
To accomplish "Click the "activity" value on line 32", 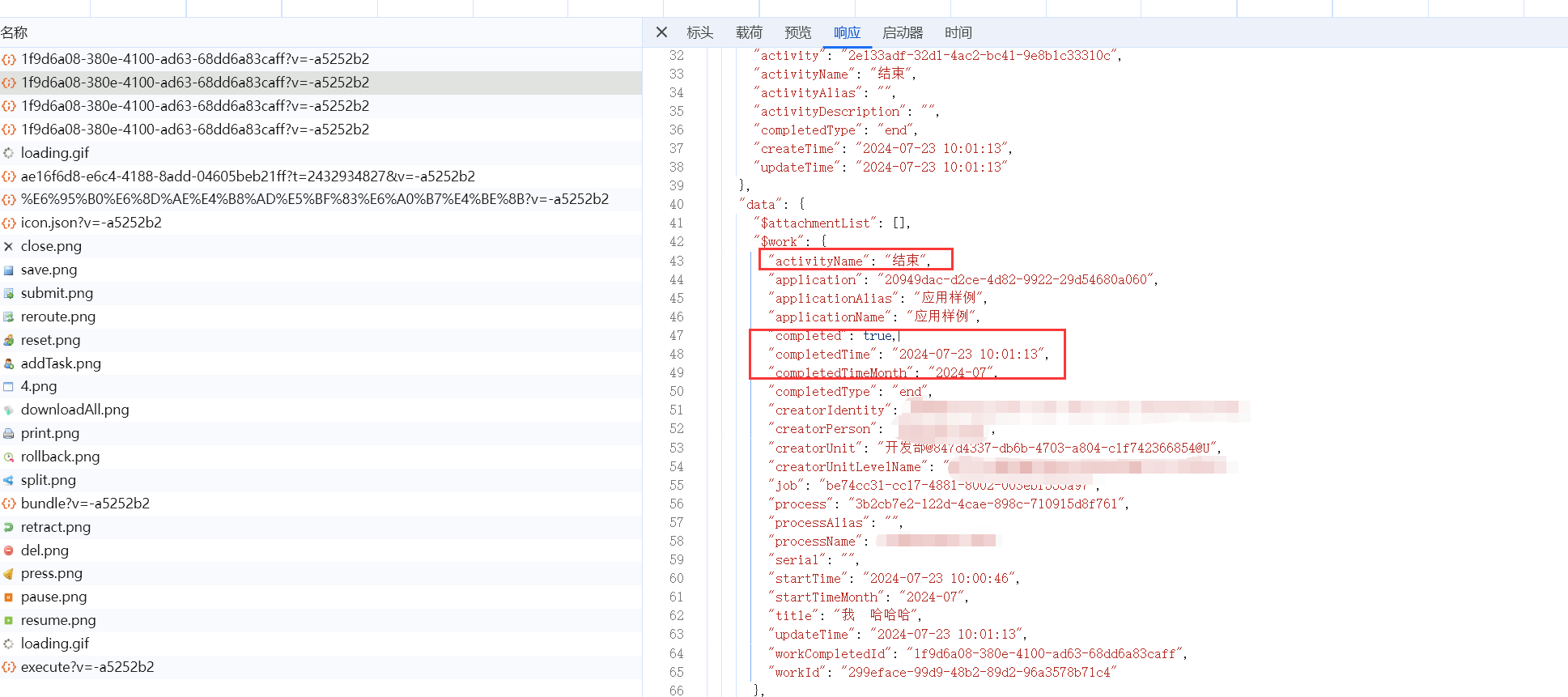I will 979,55.
